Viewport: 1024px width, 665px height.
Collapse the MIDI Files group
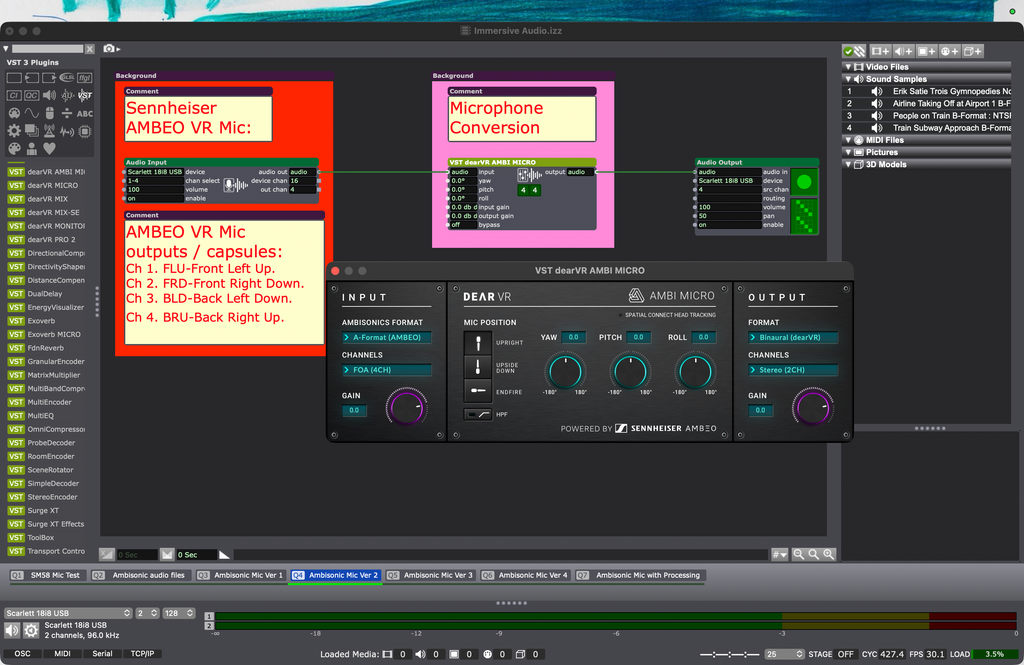tap(848, 140)
